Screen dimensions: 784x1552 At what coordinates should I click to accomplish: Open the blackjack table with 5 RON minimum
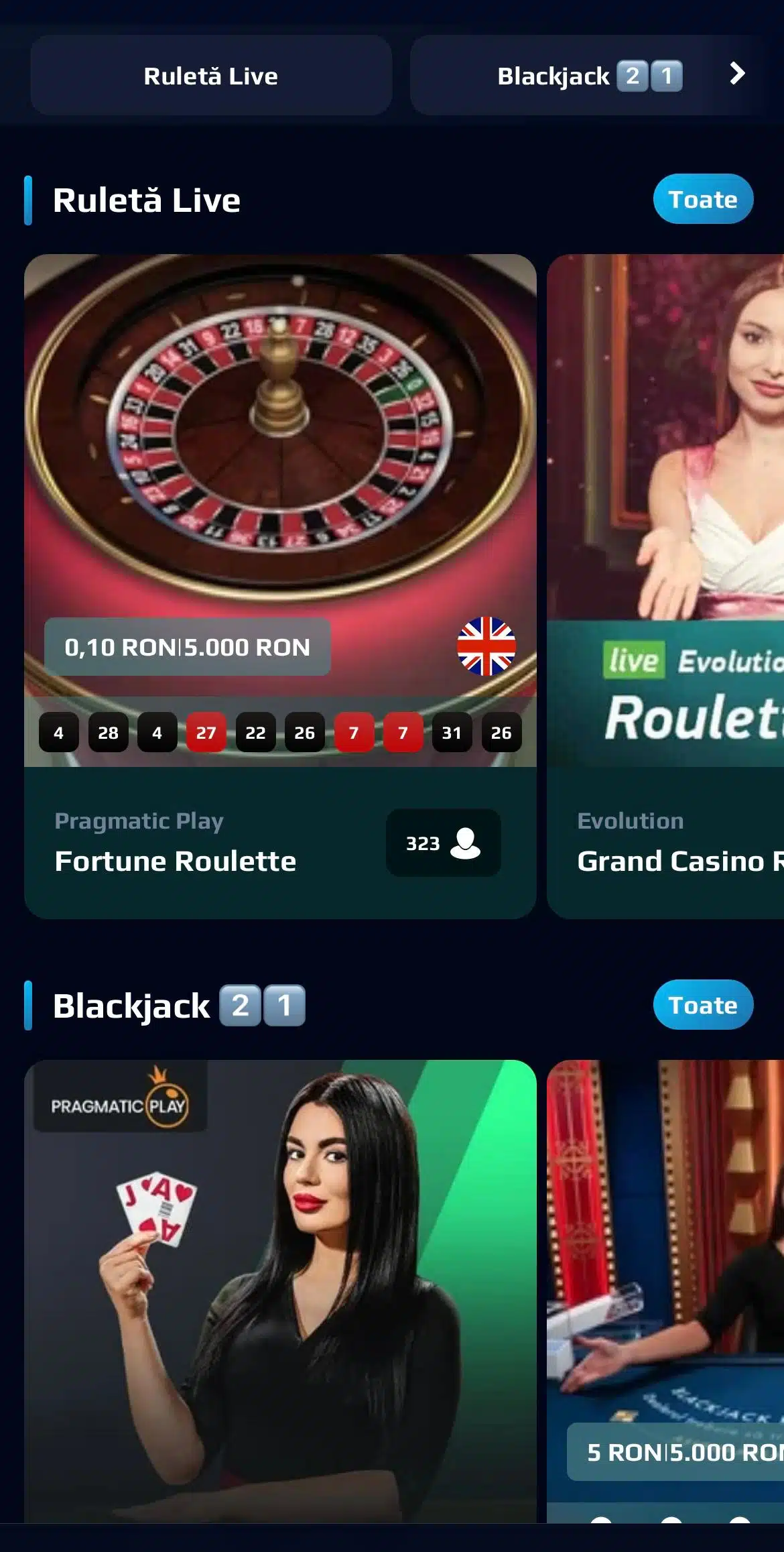click(665, 1291)
